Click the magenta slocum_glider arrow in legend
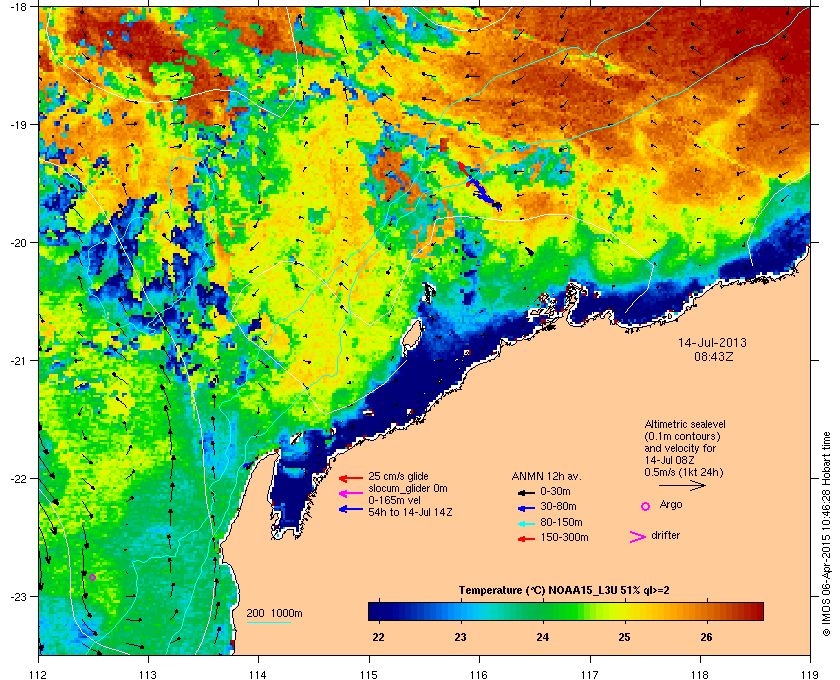 click(x=351, y=494)
